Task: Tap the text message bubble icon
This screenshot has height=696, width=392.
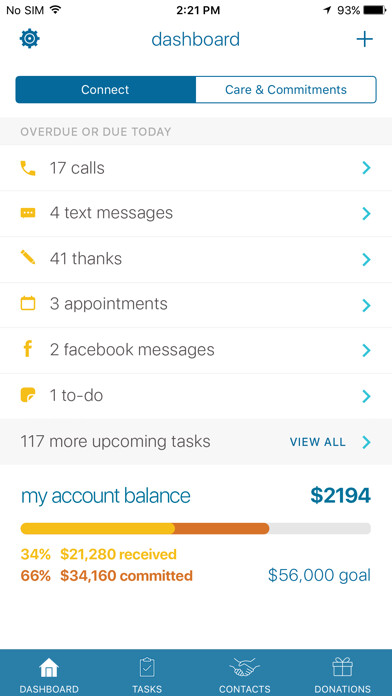Action: tap(28, 214)
